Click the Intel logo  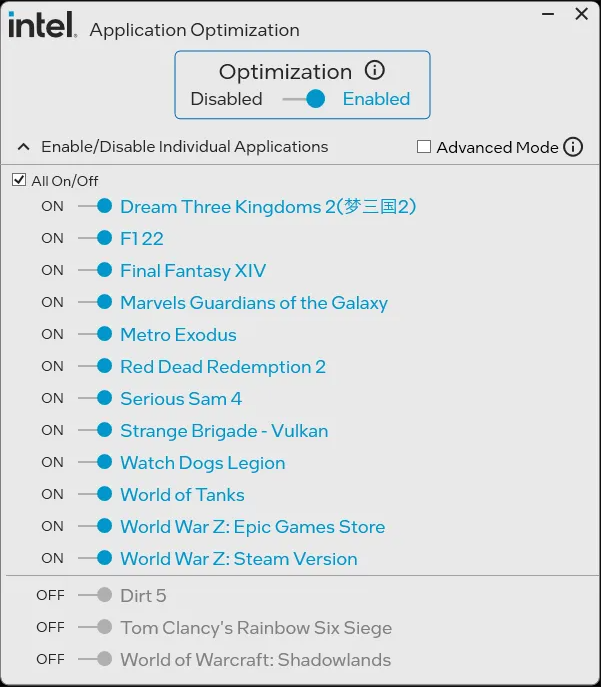pos(42,26)
